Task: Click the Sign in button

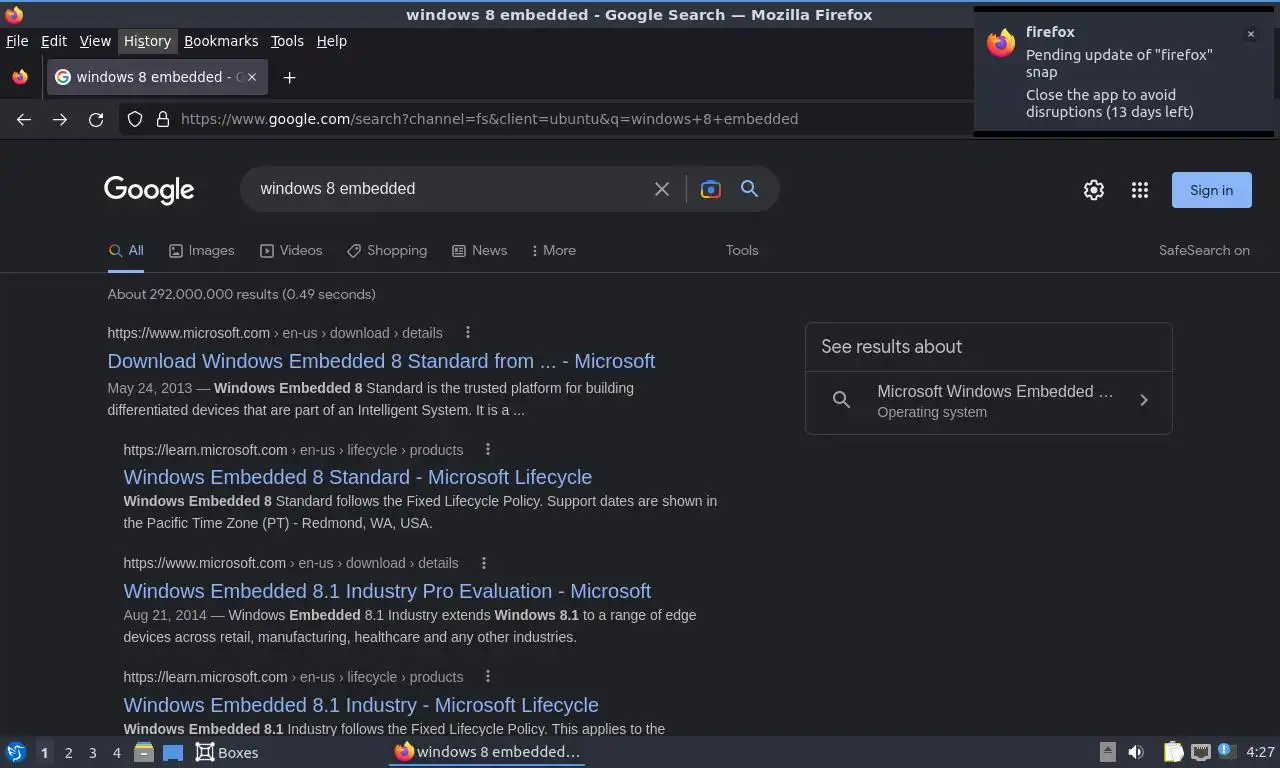Action: [x=1211, y=190]
